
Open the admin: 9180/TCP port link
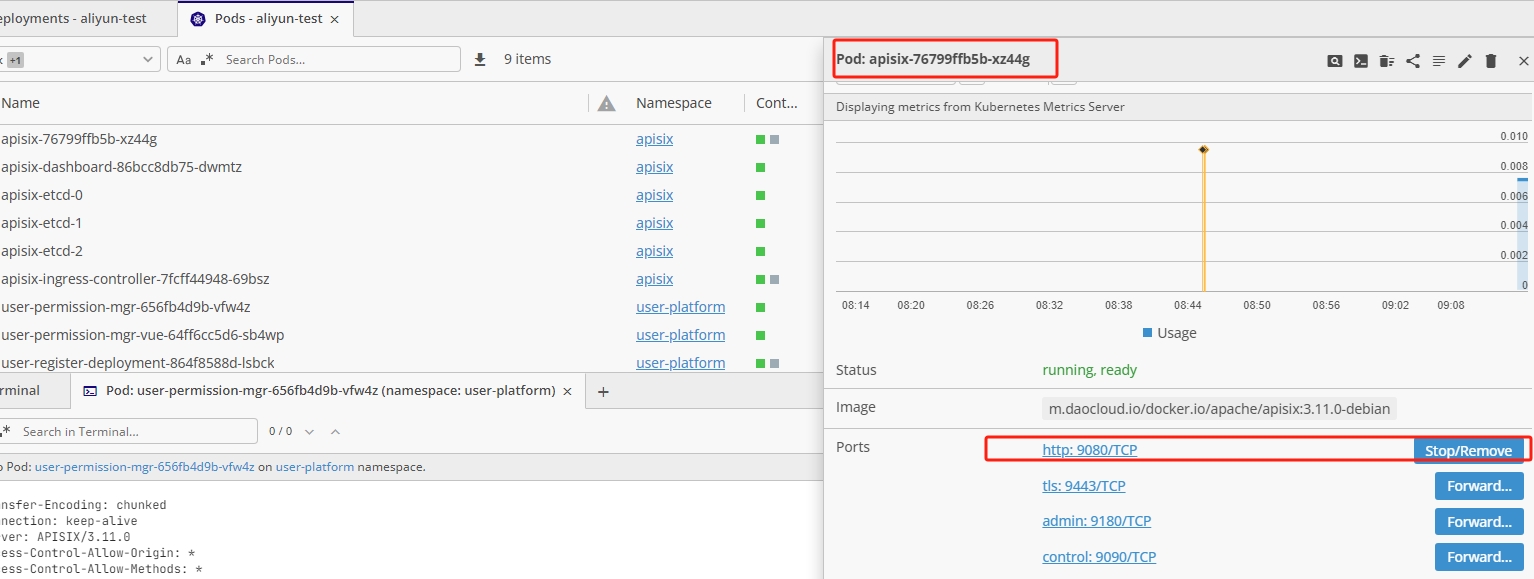pos(1096,521)
